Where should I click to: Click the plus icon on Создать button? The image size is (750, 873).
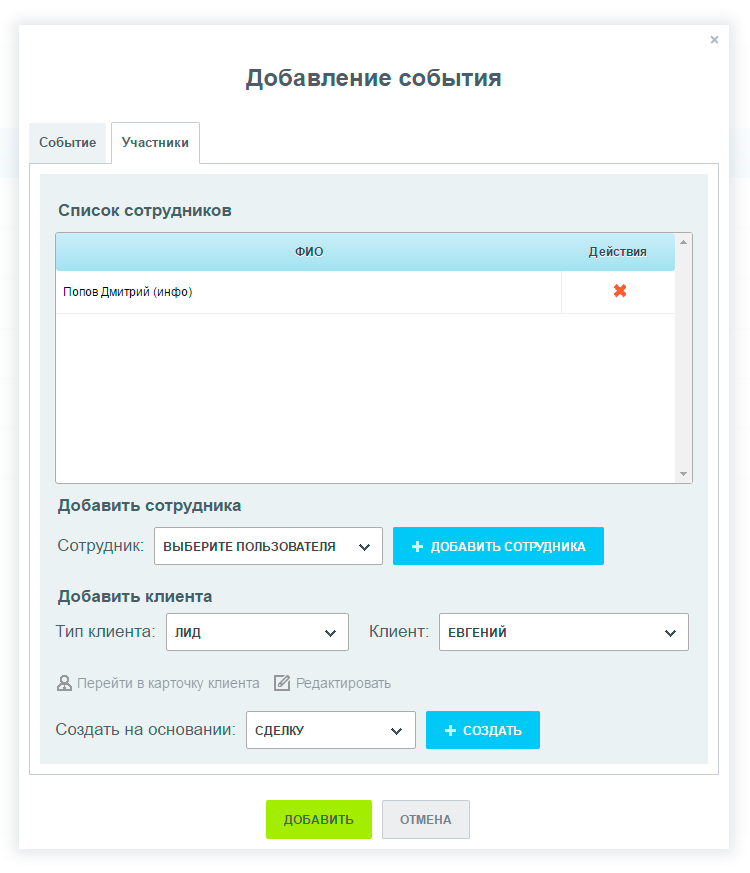point(450,731)
